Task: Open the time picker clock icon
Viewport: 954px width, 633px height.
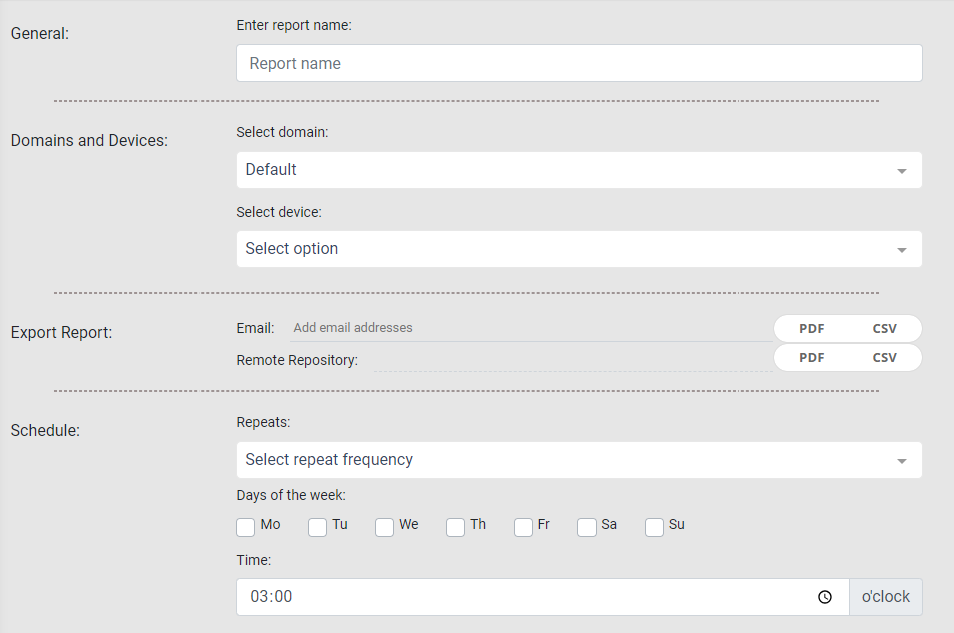Action: click(x=824, y=596)
